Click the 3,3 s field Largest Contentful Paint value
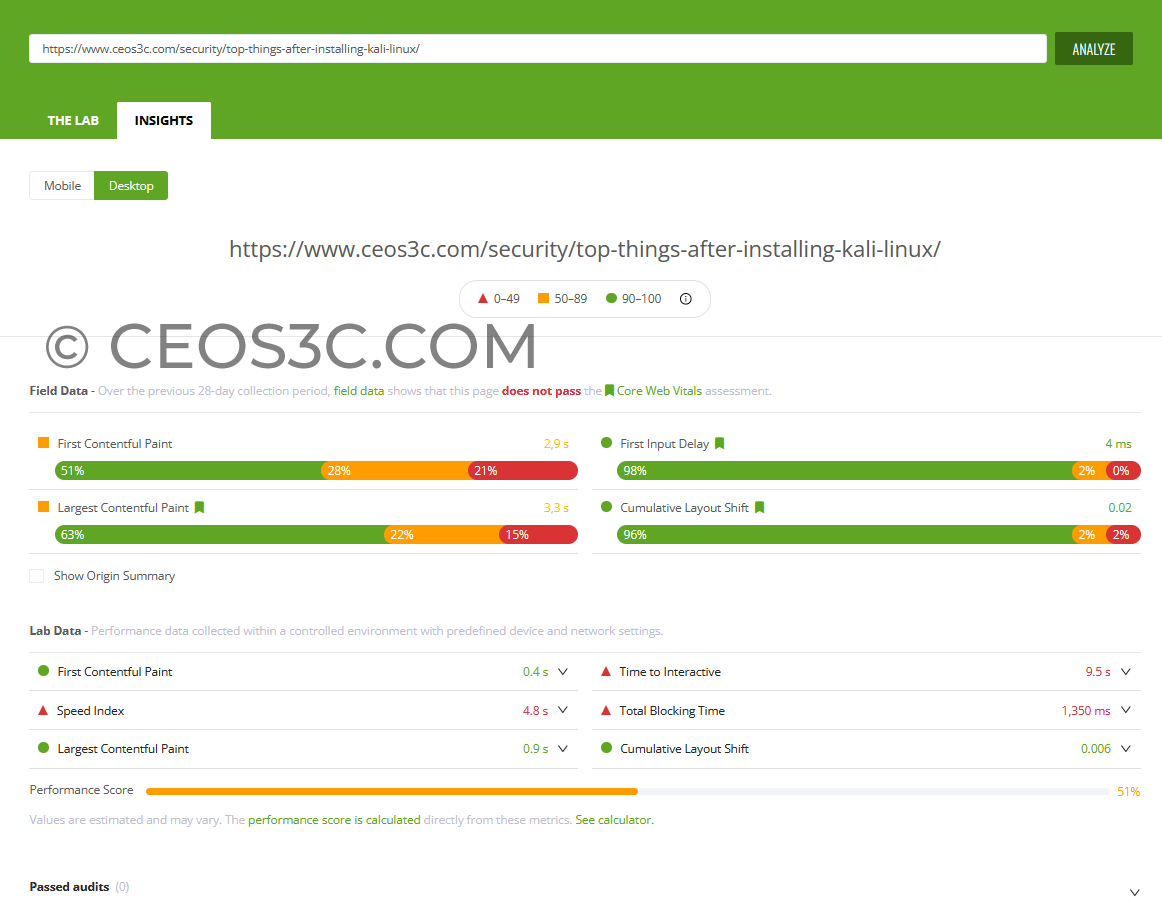 (556, 508)
